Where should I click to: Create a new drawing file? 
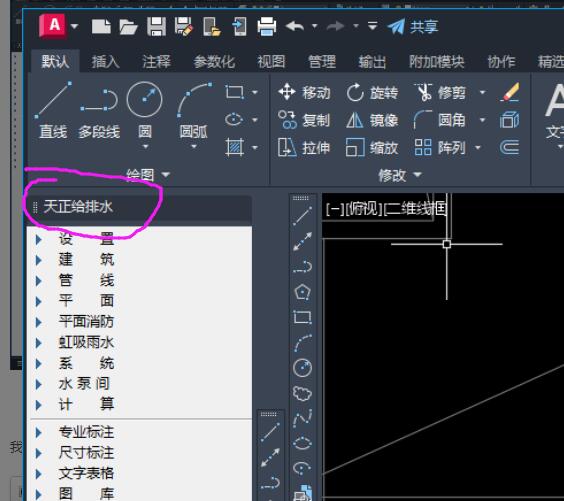[x=101, y=27]
